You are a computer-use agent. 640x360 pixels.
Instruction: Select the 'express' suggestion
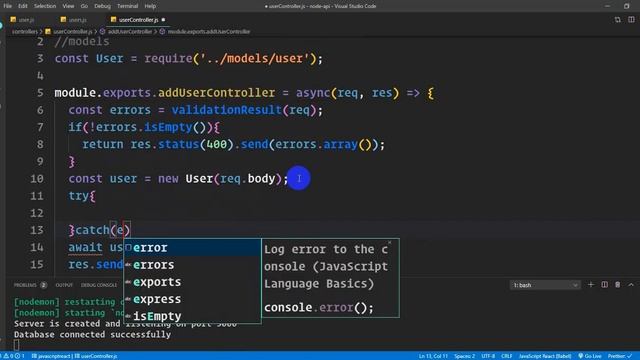192,299
